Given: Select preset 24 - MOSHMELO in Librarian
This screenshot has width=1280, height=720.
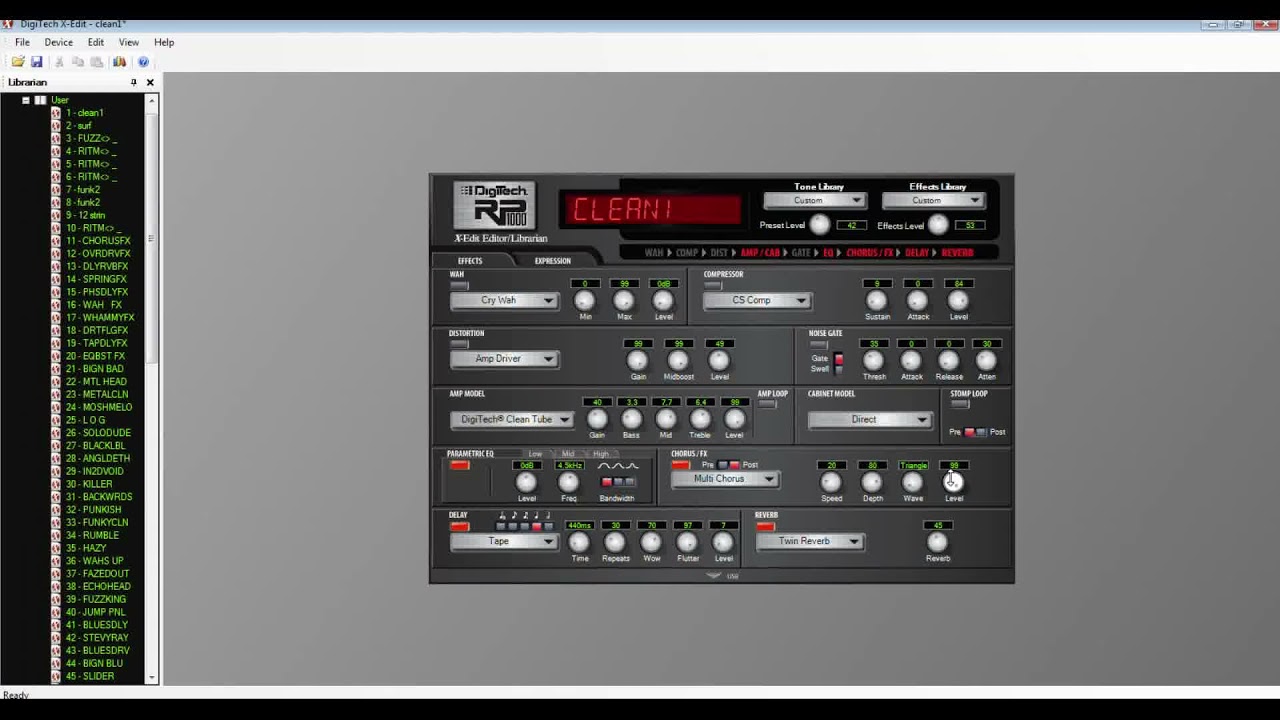Looking at the screenshot, I should (x=99, y=407).
